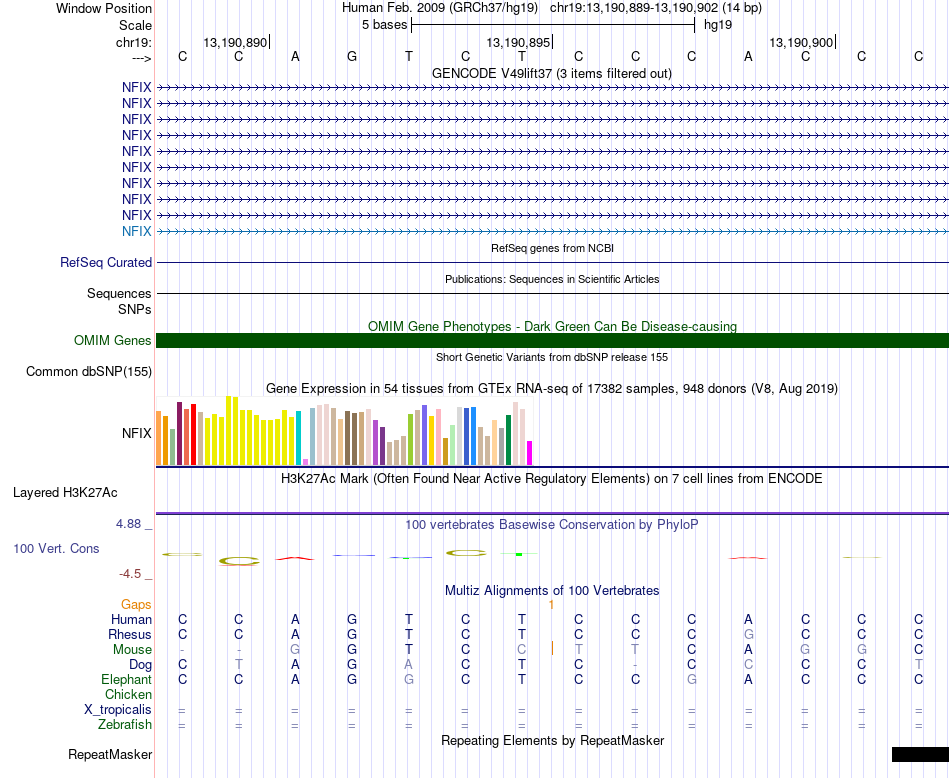Screen dimensions: 950x778
Task: Click the OMIM Genes label
Action: tap(113, 341)
